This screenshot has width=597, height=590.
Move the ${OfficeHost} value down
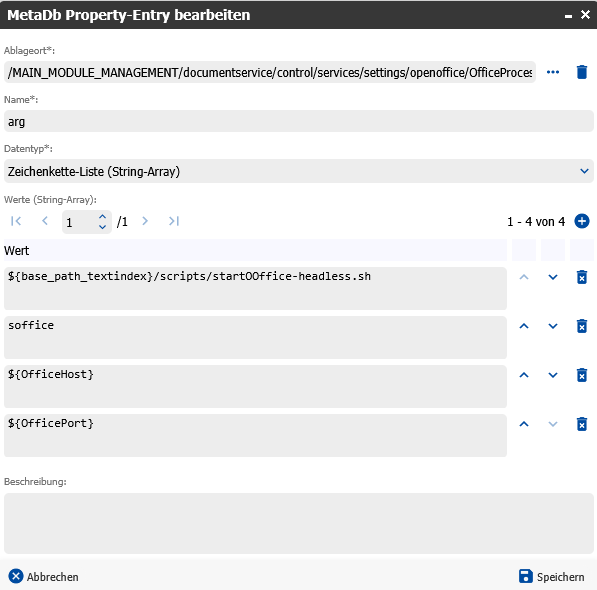[x=552, y=375]
